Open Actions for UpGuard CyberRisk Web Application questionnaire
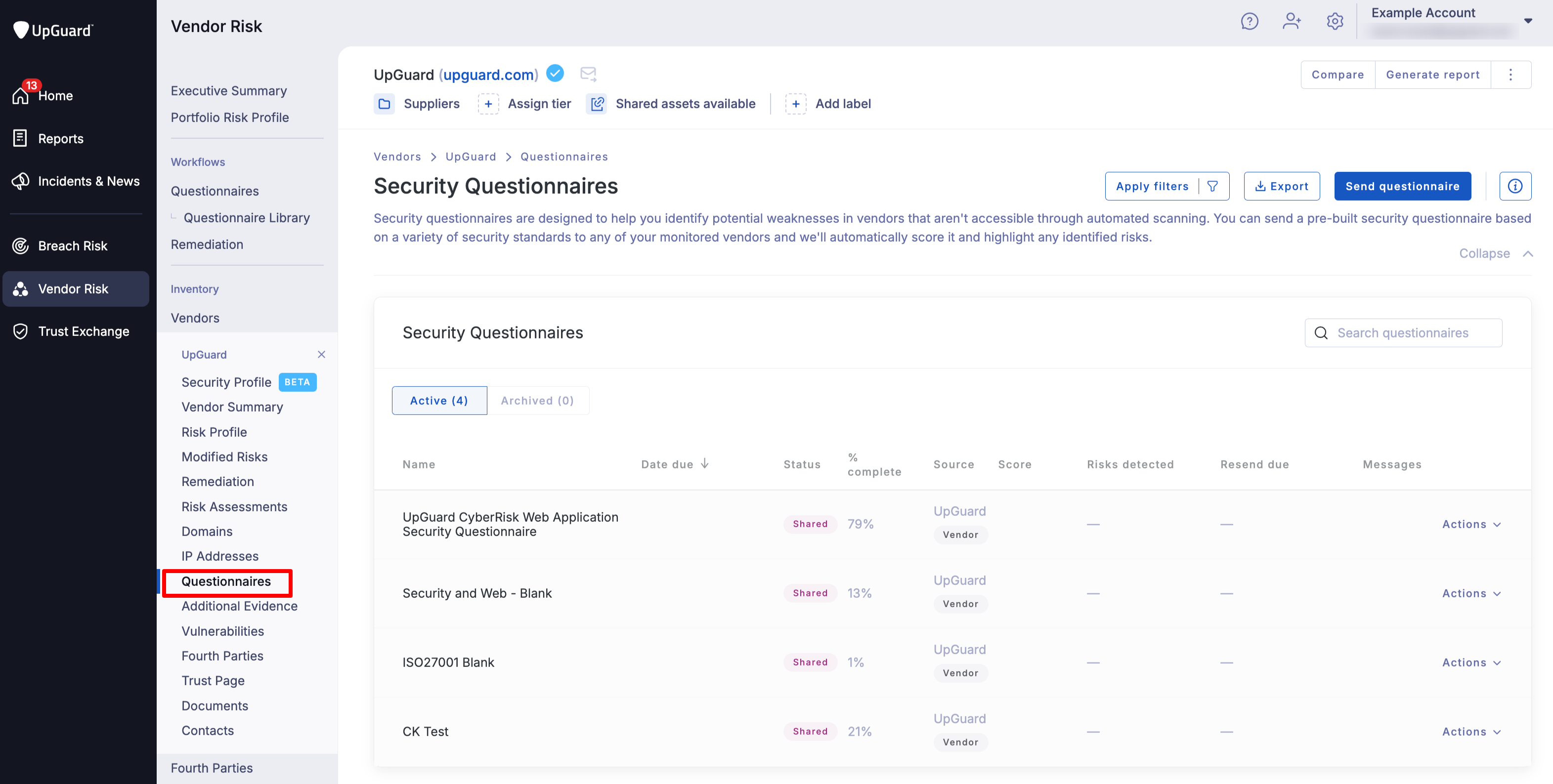This screenshot has width=1553, height=784. 1471,524
